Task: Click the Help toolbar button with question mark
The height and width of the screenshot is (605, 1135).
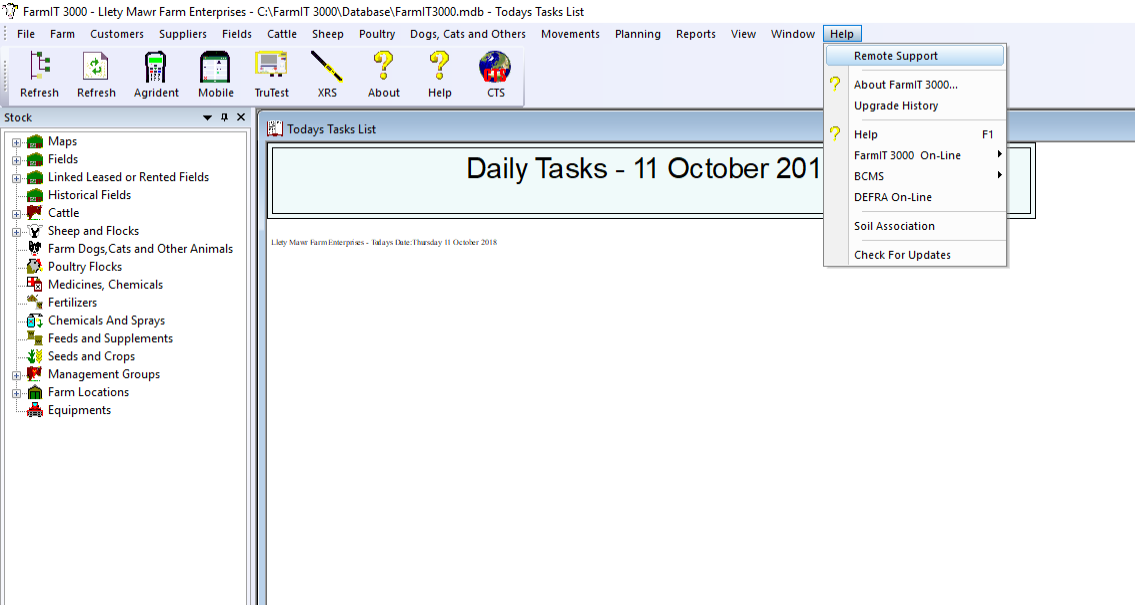Action: (x=439, y=75)
